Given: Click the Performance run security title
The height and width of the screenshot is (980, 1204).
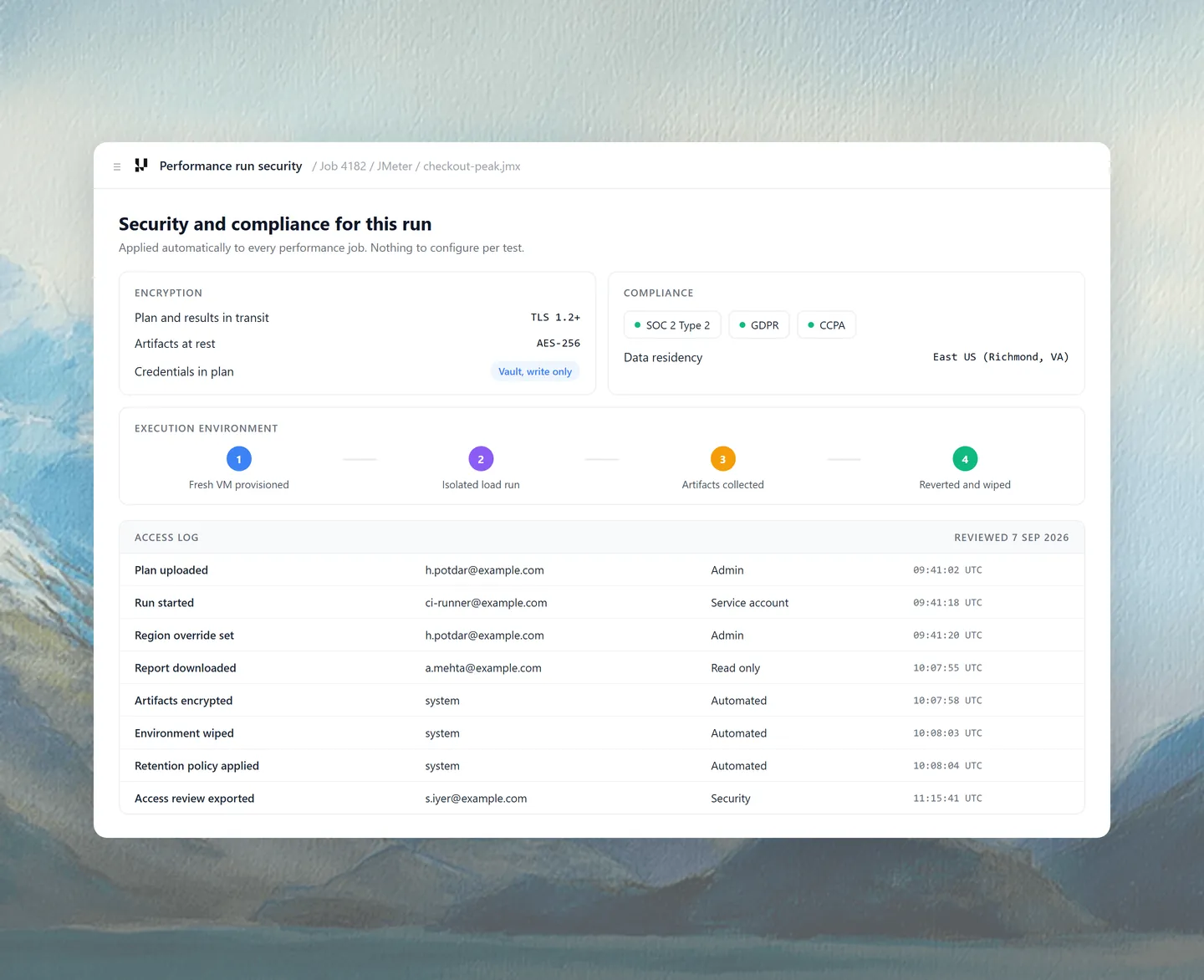Looking at the screenshot, I should point(231,166).
